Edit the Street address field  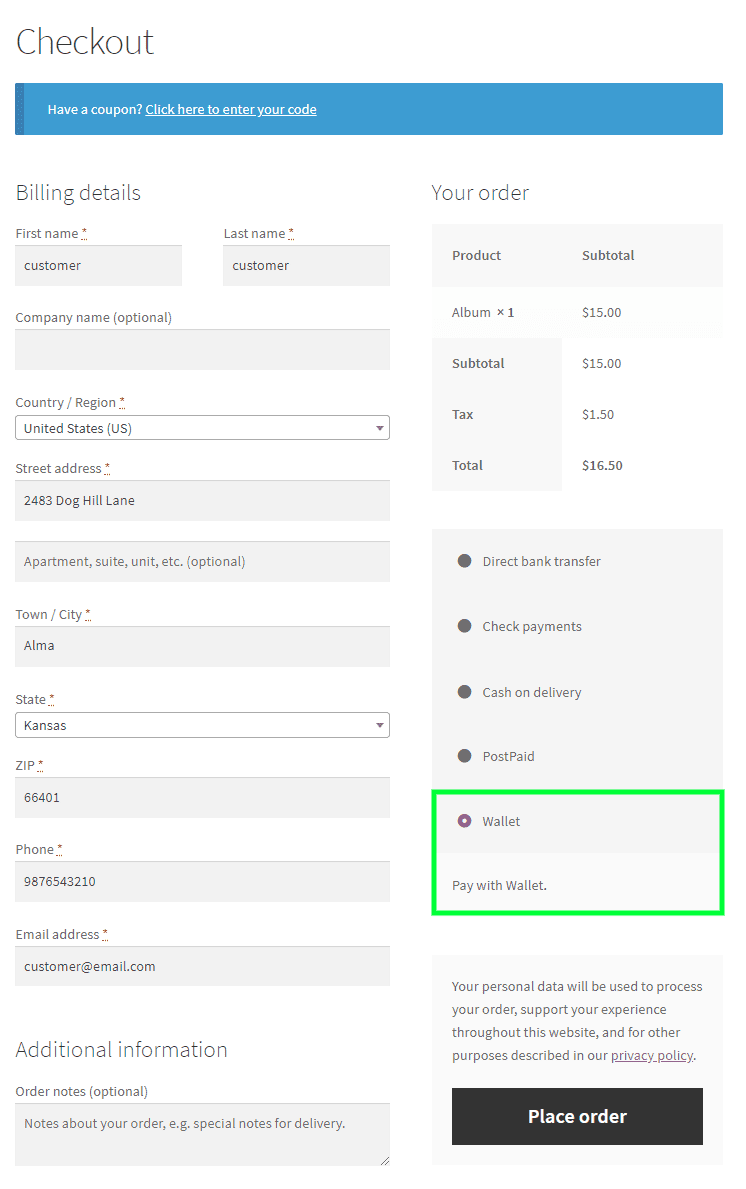[x=202, y=501]
